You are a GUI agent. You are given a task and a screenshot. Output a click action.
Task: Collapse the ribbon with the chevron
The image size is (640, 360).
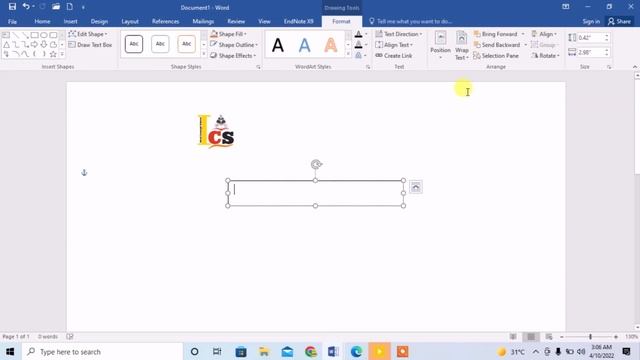click(635, 67)
